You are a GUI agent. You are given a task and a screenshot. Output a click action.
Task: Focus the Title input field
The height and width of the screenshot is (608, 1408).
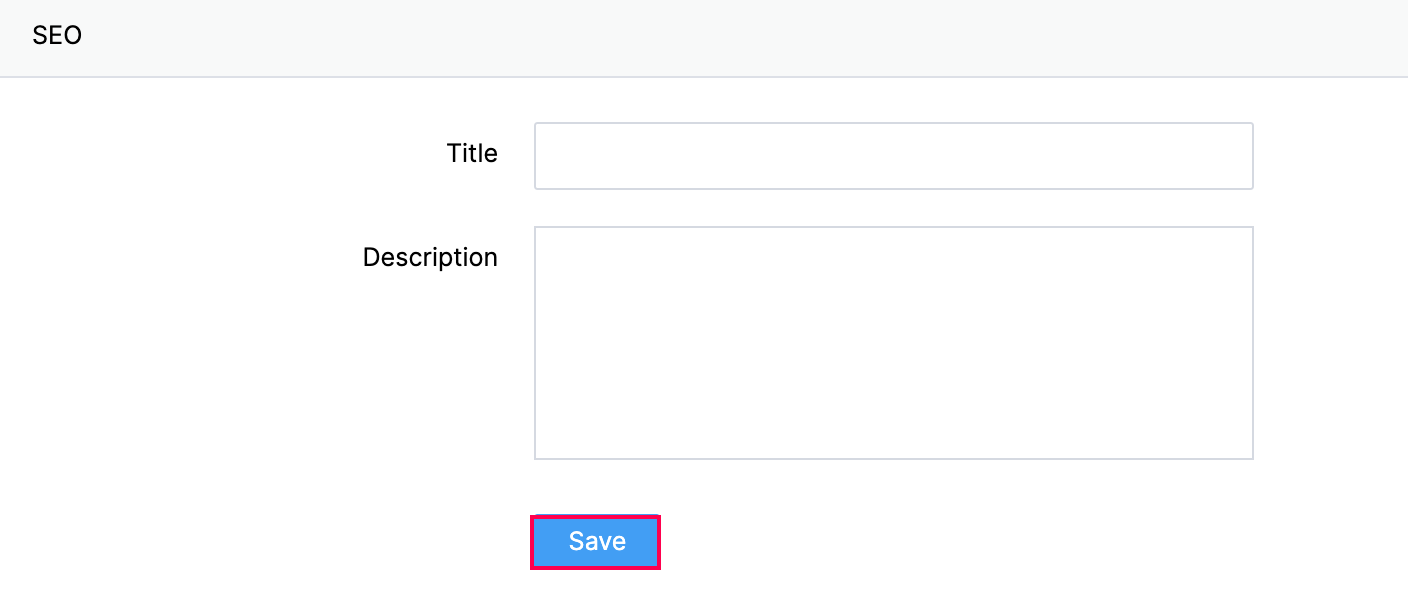[893, 156]
